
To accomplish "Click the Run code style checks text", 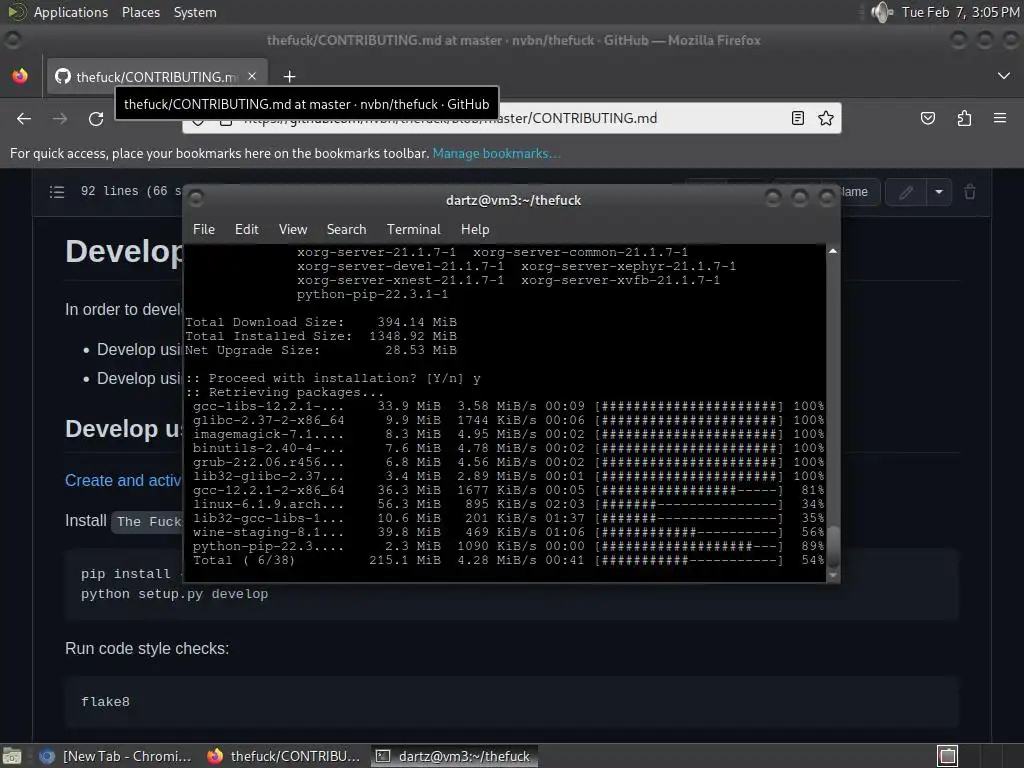I will 147,648.
